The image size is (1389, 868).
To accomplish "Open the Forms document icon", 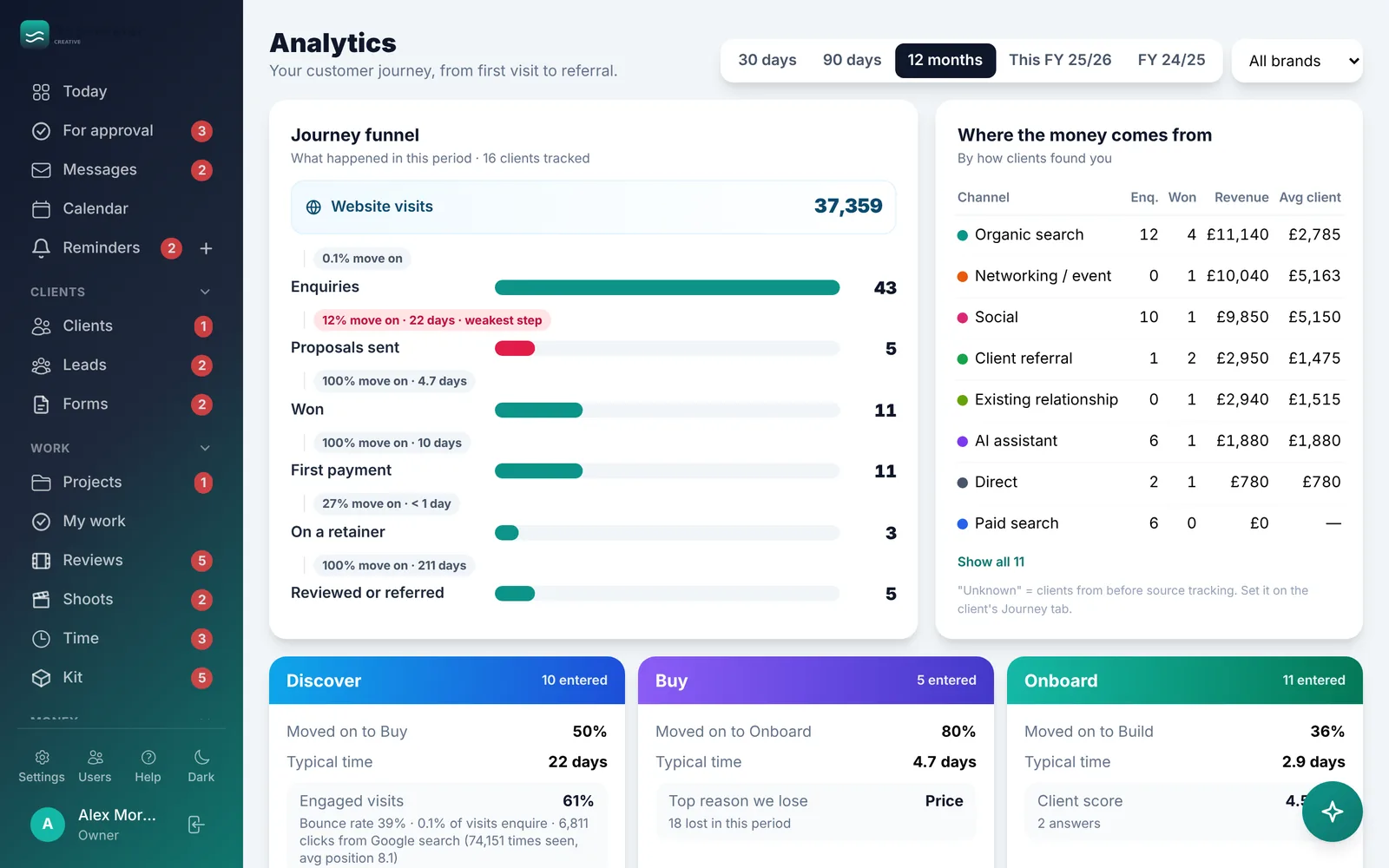I will [41, 404].
